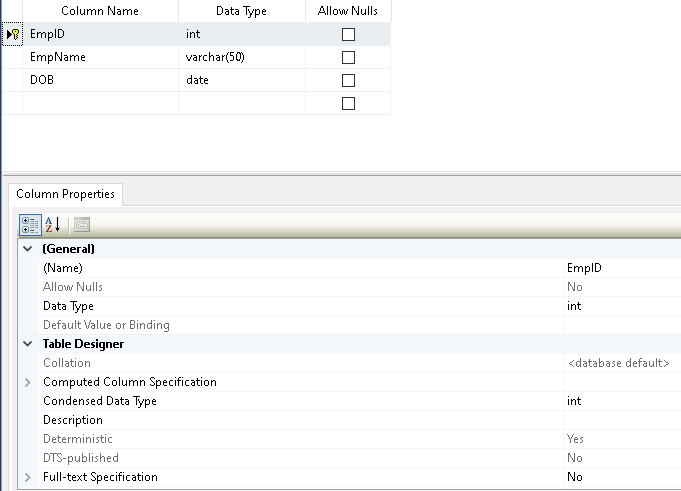Toggle Allow Nulls checkbox for EmpID
Image resolution: width=681 pixels, height=491 pixels.
pyautogui.click(x=348, y=34)
